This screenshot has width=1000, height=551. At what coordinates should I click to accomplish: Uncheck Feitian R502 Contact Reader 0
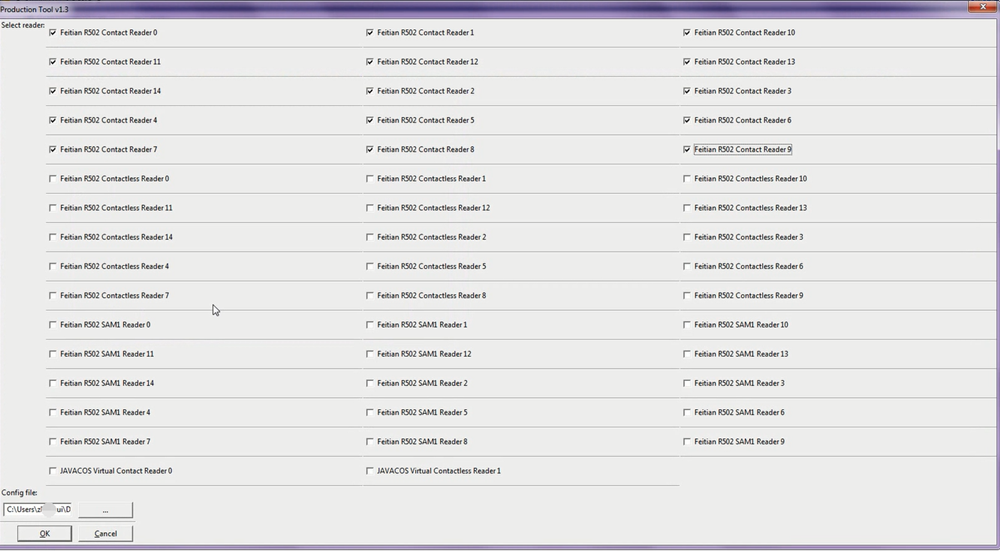pos(53,33)
